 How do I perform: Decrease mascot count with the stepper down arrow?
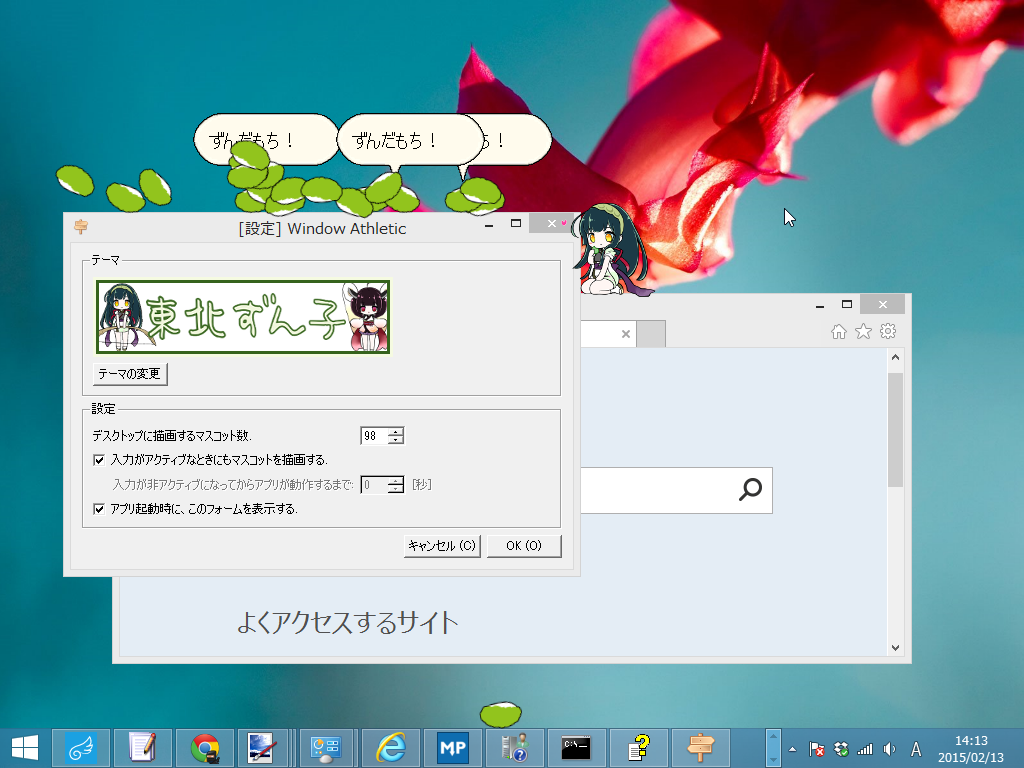pyautogui.click(x=396, y=440)
